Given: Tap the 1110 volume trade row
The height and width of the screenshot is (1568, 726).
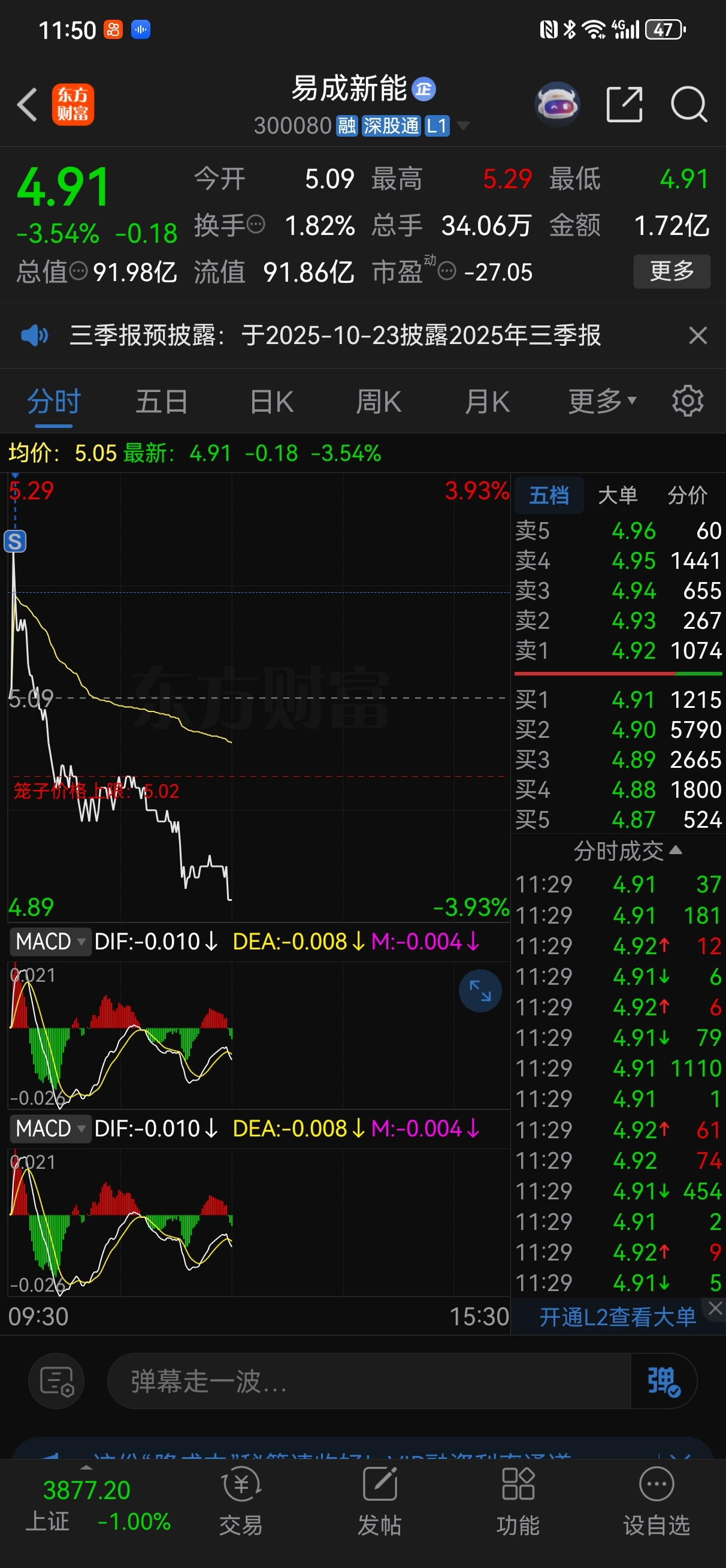Looking at the screenshot, I should 618,1068.
